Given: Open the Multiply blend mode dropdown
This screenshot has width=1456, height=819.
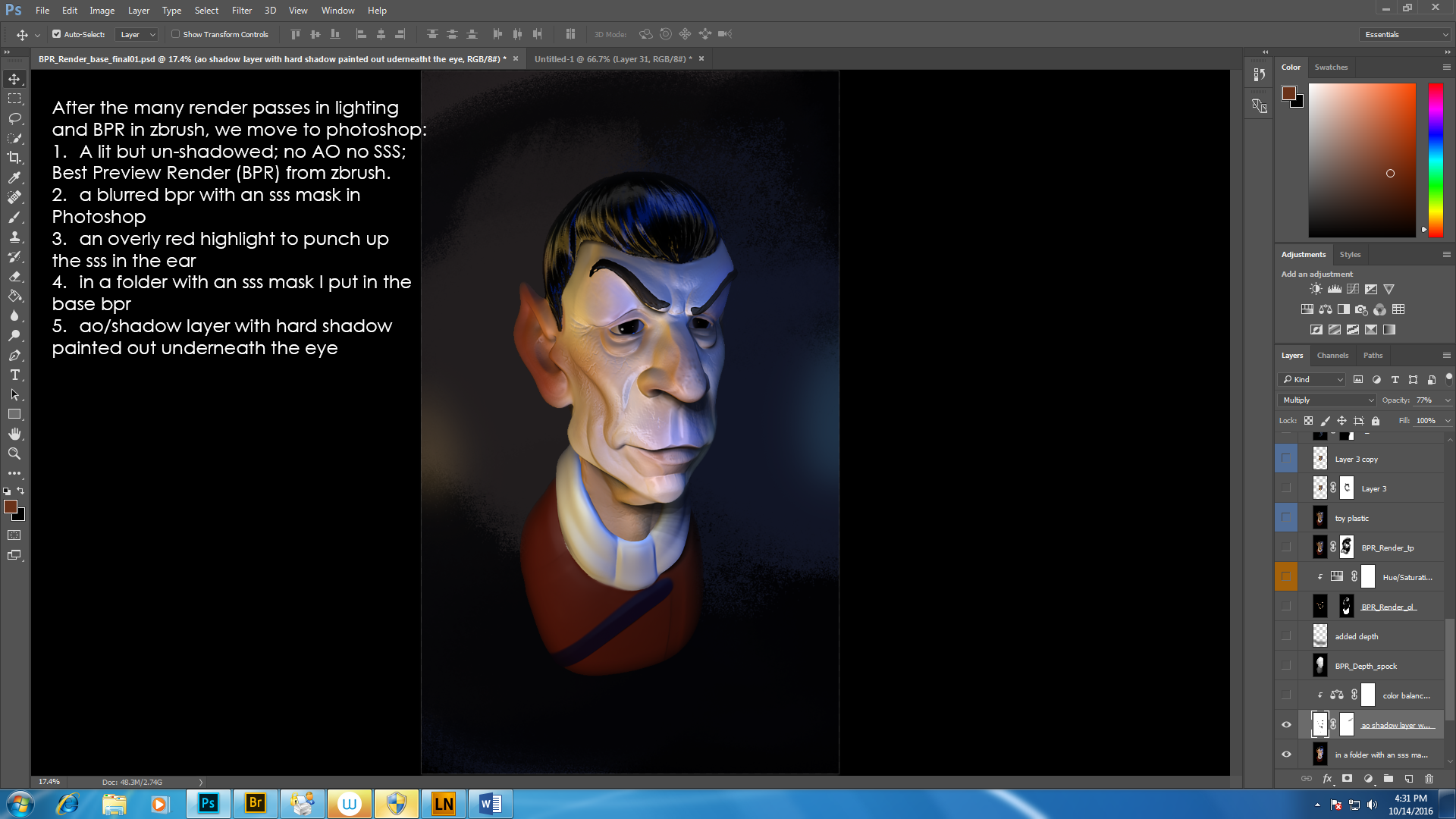Looking at the screenshot, I should point(1327,400).
